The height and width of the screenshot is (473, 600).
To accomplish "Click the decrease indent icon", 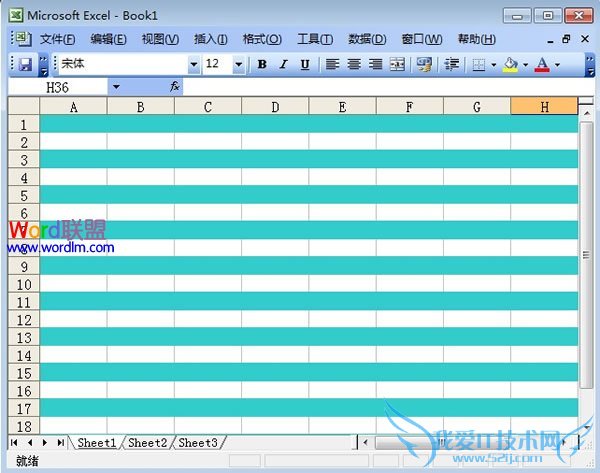I will 452,64.
